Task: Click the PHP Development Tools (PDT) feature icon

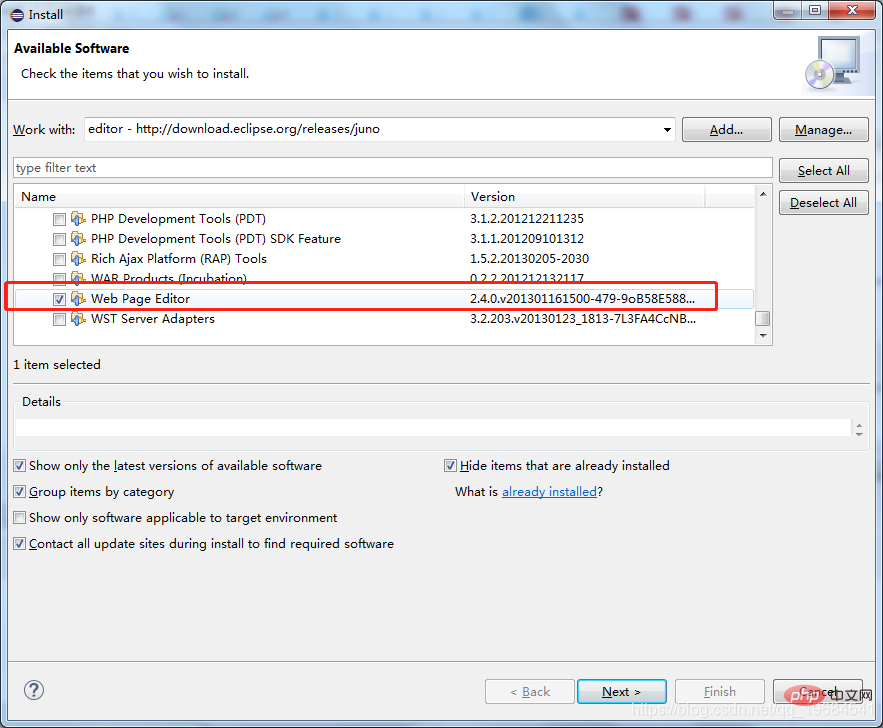Action: 78,218
